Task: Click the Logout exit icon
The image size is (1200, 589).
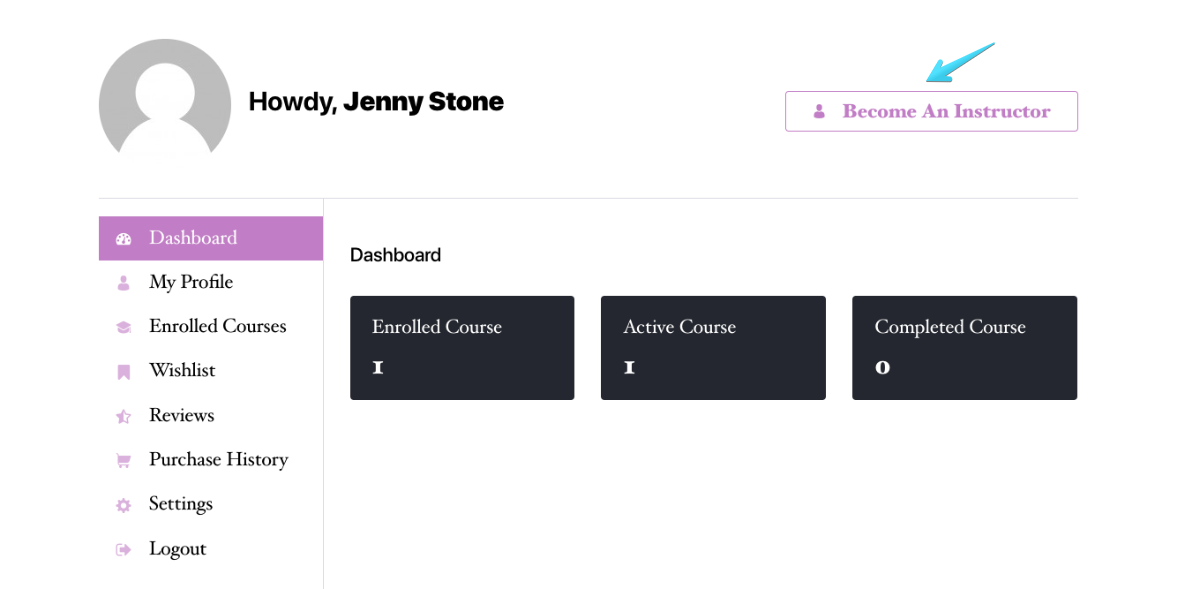Action: pyautogui.click(x=124, y=549)
